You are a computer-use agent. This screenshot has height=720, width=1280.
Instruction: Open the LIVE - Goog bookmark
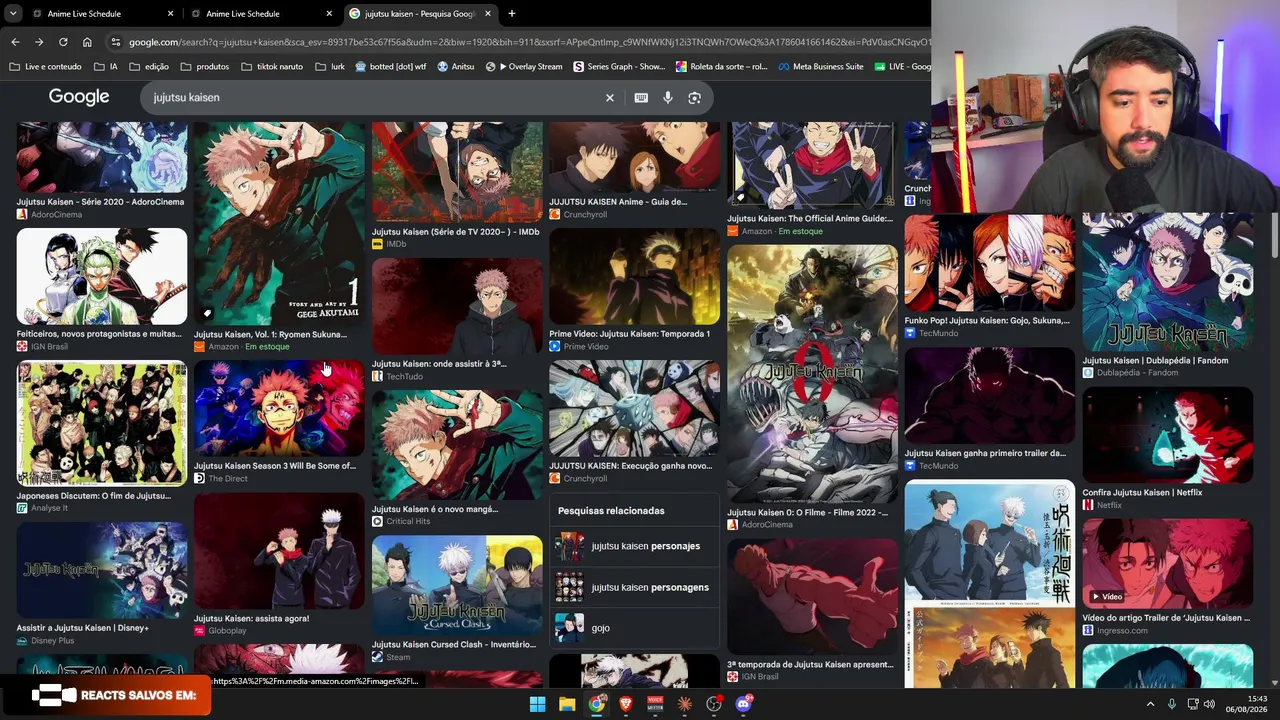pos(902,67)
